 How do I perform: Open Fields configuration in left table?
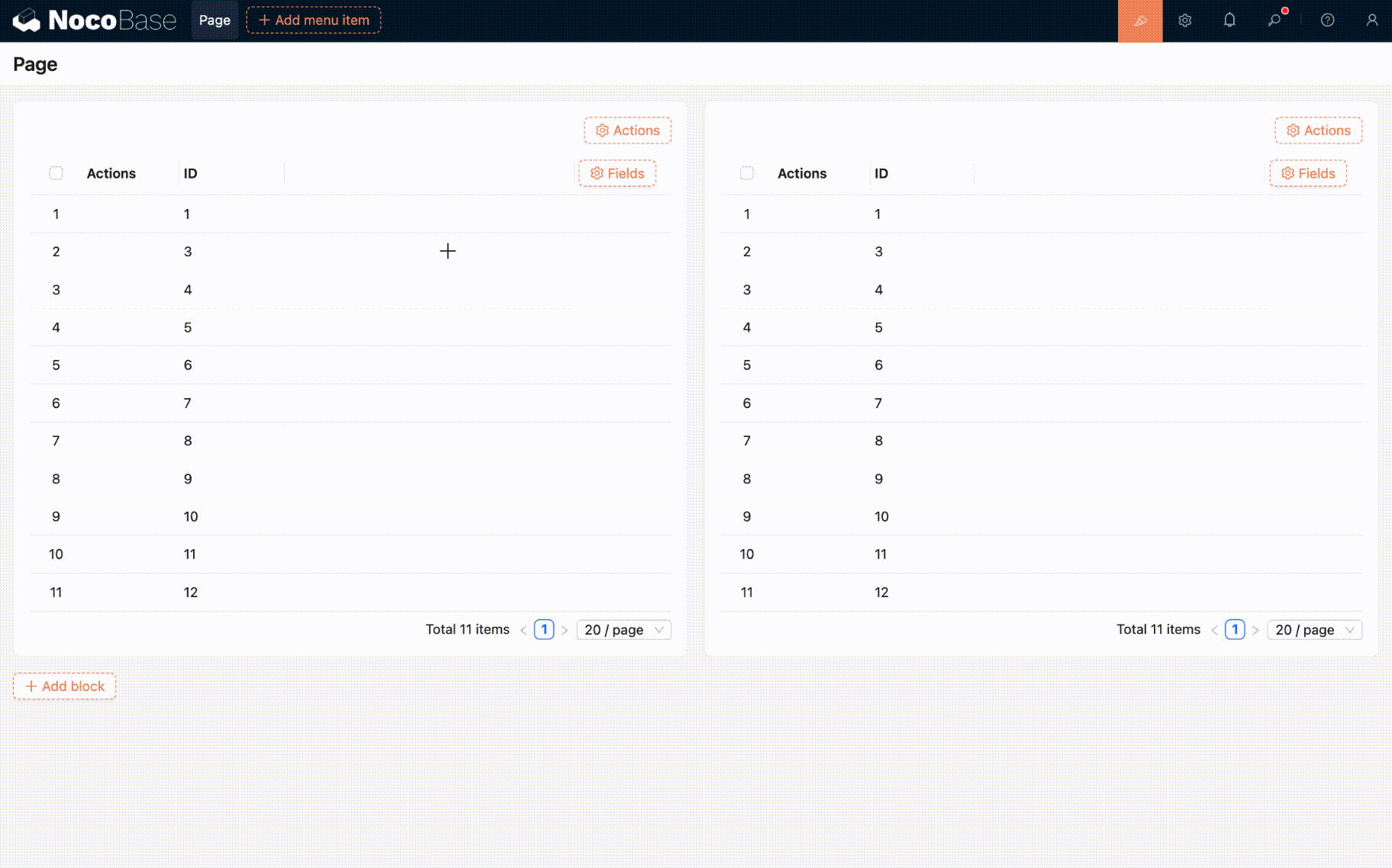(617, 173)
